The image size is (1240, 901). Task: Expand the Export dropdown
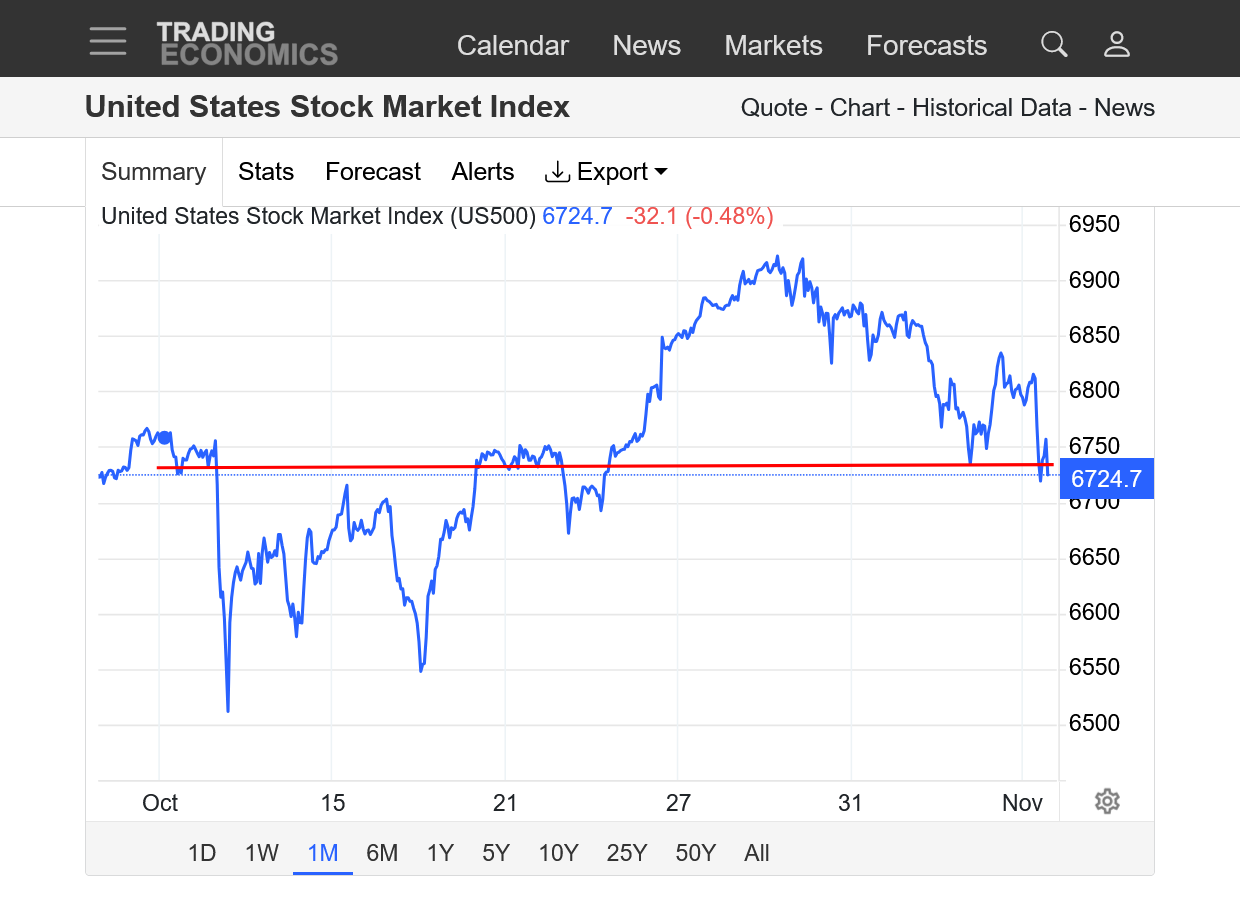(x=606, y=172)
